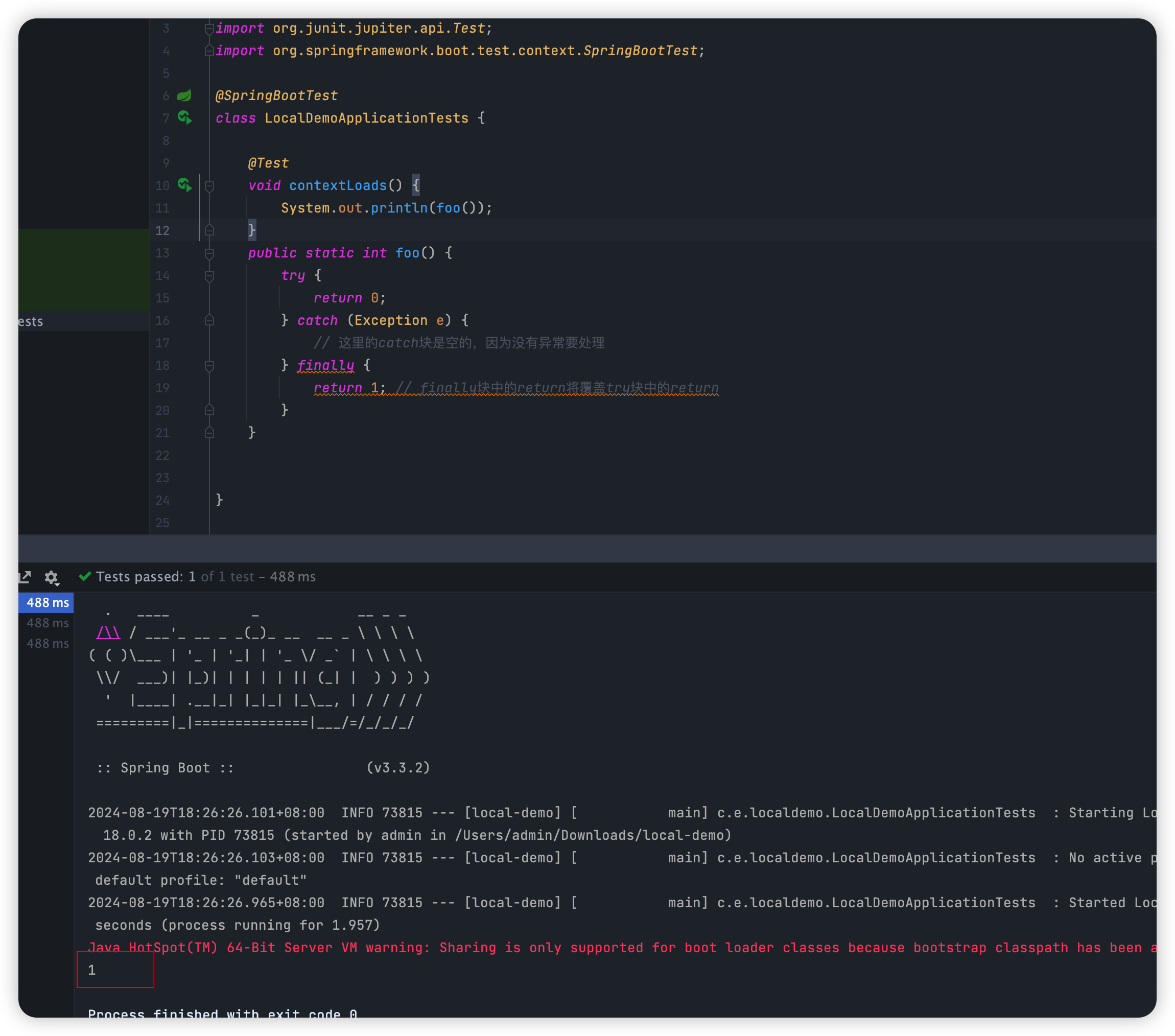Image resolution: width=1175 pixels, height=1036 pixels.
Task: Select the partially visible 'ests' project item
Action: (84, 321)
